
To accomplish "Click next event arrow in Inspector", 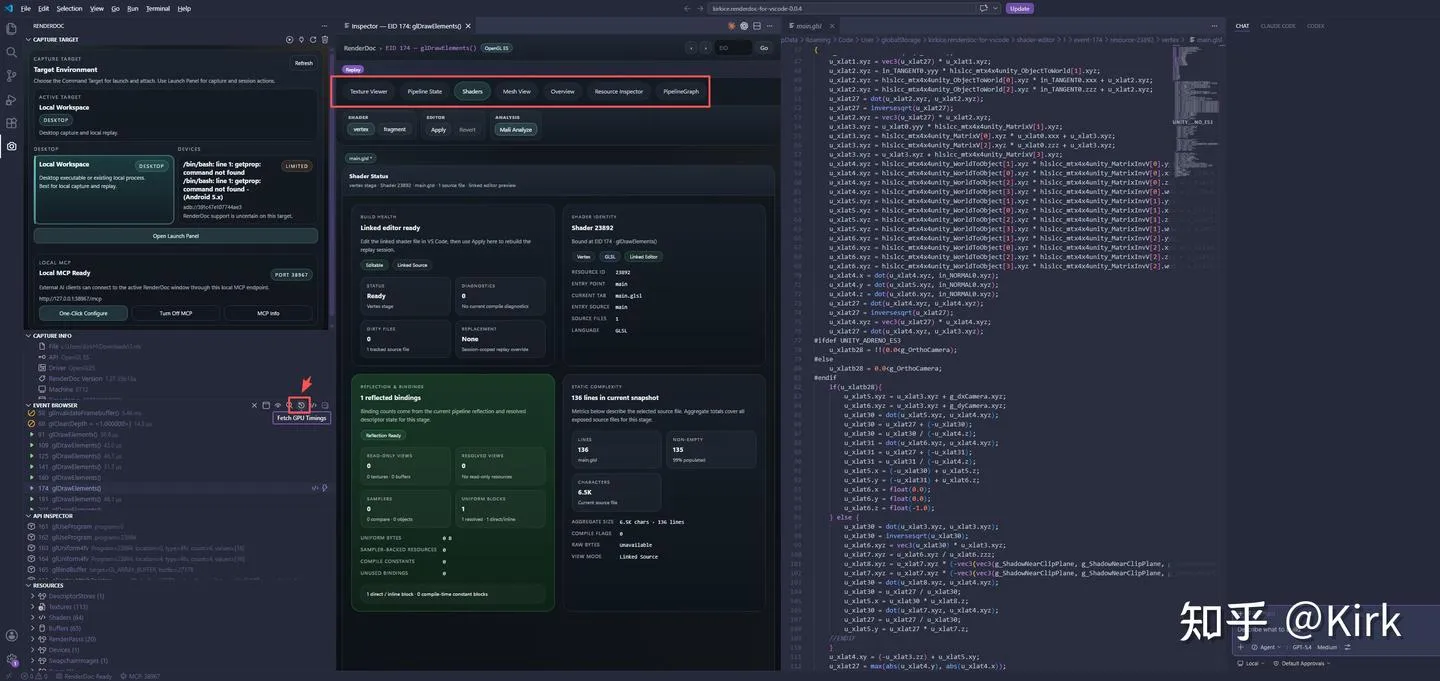I will 704,48.
